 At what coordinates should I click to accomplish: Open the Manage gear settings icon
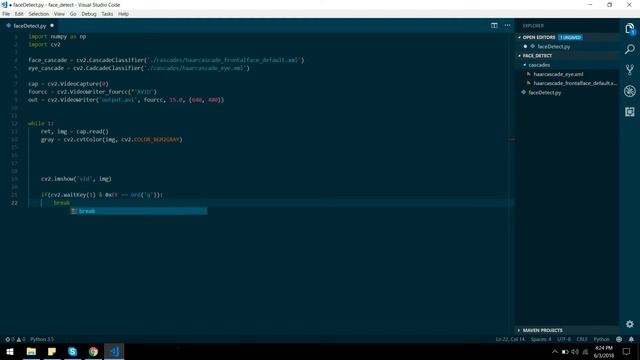629,324
